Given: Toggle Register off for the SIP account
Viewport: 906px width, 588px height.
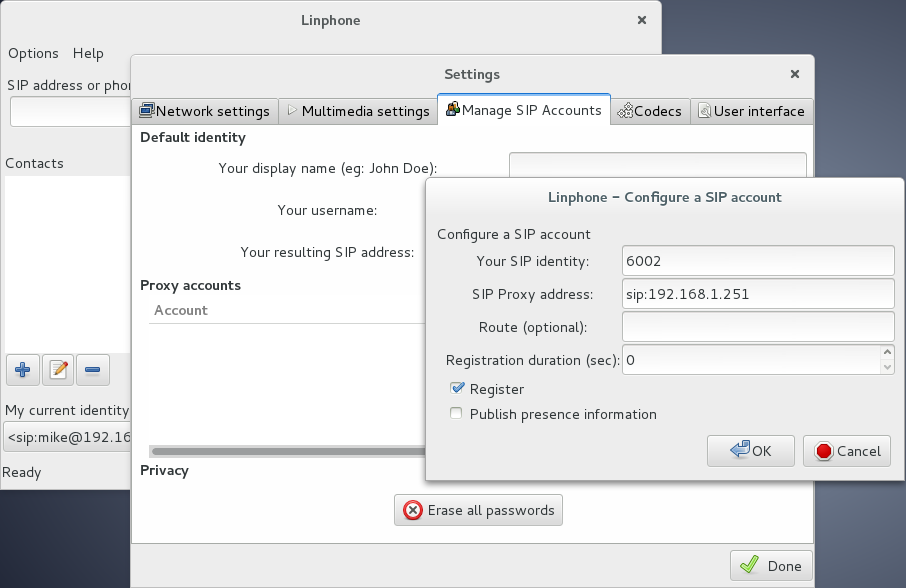Looking at the screenshot, I should [456, 388].
